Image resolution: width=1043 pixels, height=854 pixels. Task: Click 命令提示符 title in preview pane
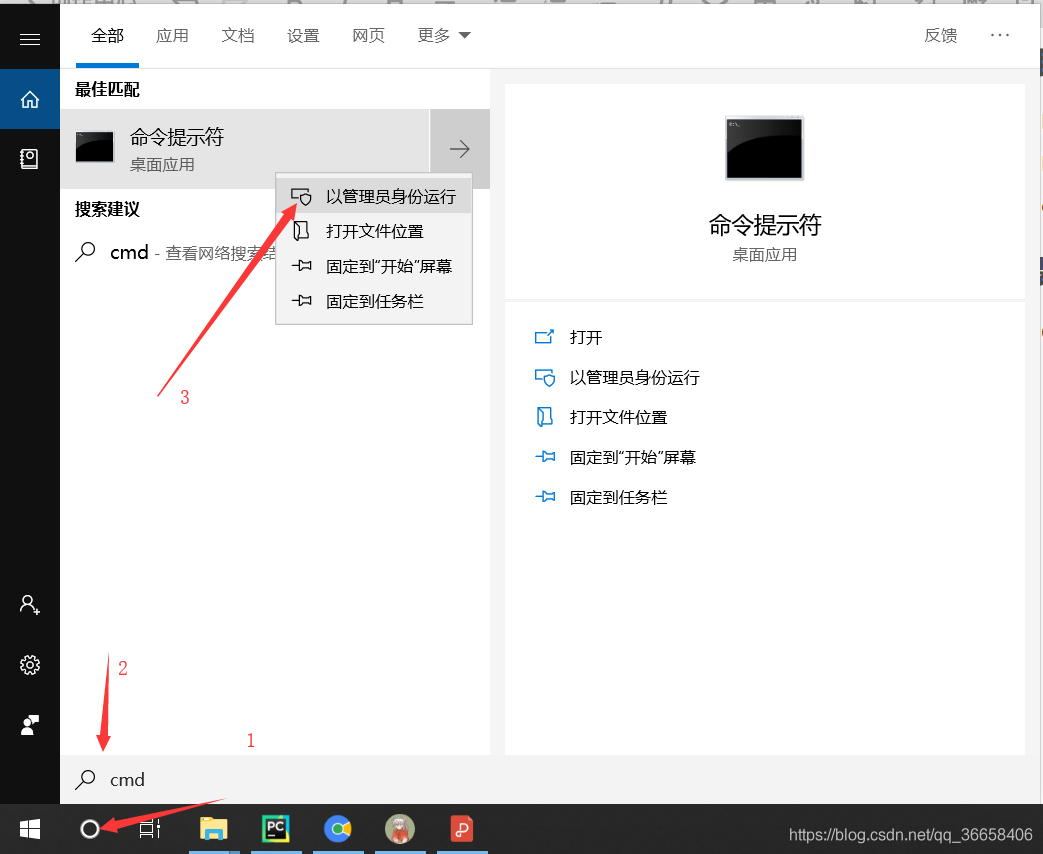764,225
